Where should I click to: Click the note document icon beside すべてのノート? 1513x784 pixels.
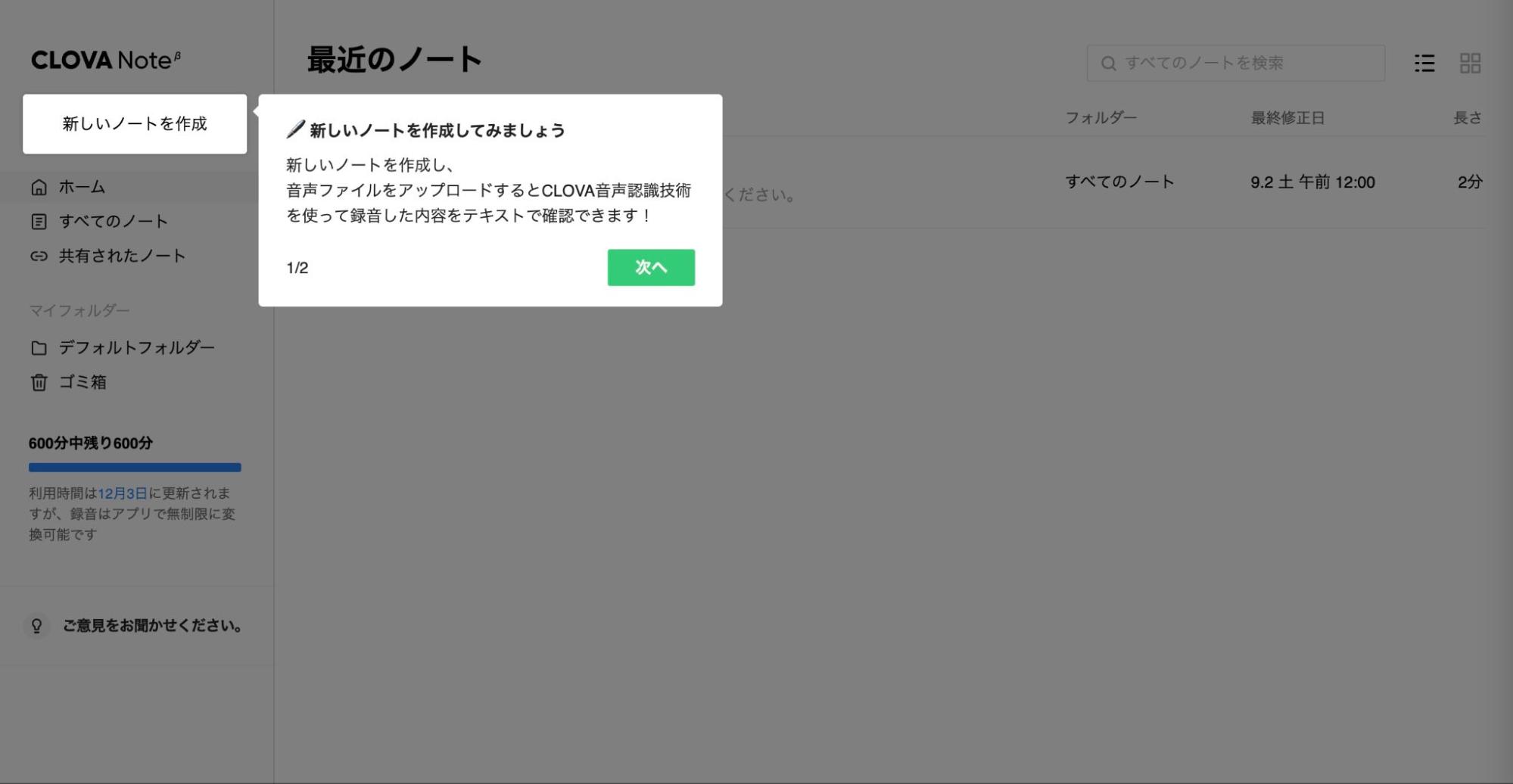39,222
